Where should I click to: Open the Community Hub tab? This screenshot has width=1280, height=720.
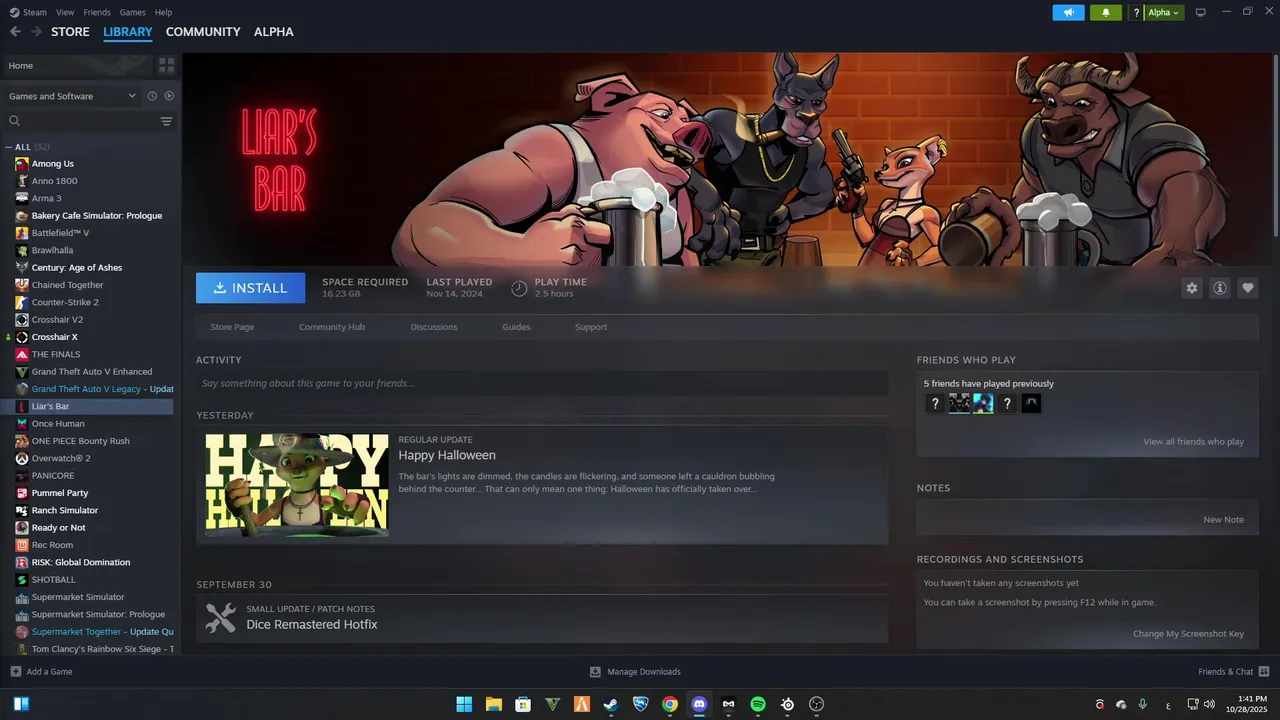click(332, 327)
